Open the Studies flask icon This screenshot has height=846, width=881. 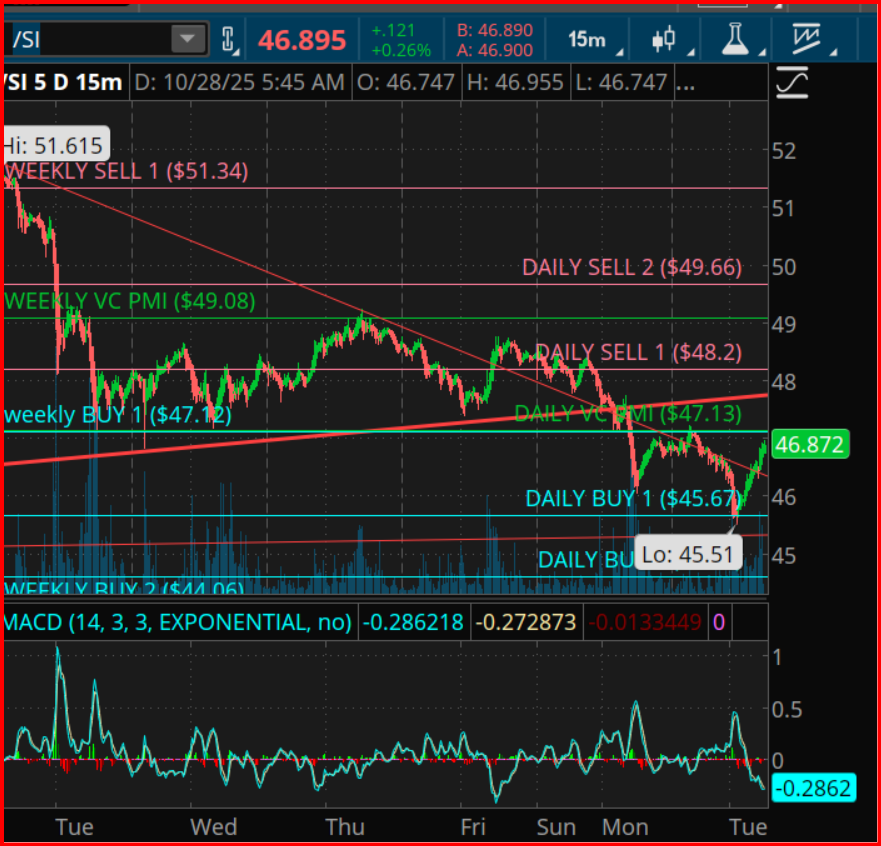pyautogui.click(x=735, y=38)
